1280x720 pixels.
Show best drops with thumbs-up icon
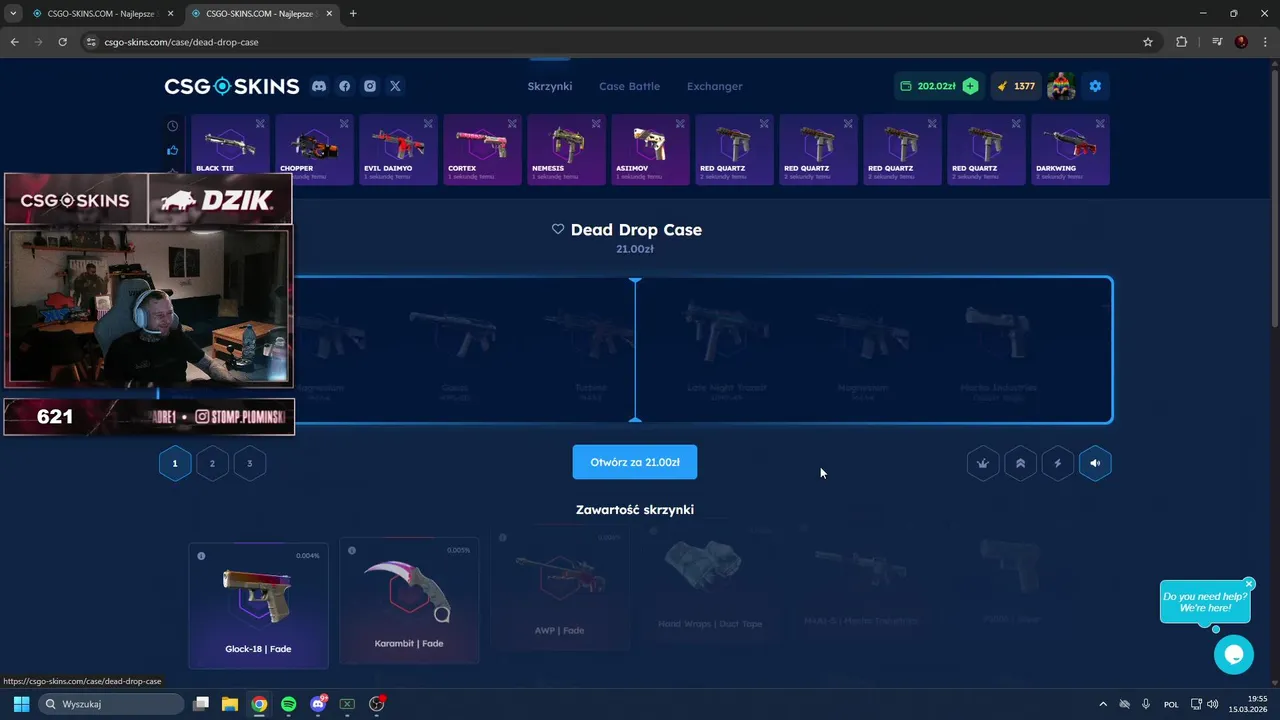coord(172,150)
